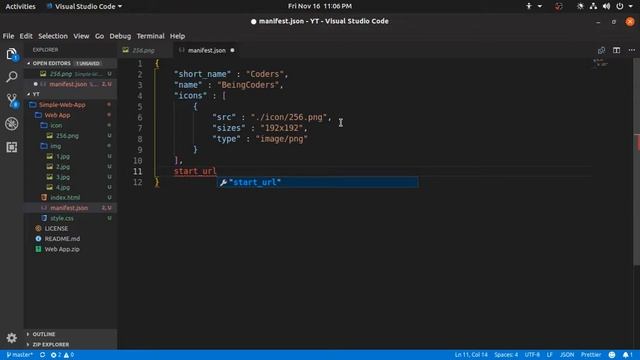Click the open changes icon in editor toolbar
Image resolution: width=640 pixels, height=360 pixels.
click(x=601, y=50)
